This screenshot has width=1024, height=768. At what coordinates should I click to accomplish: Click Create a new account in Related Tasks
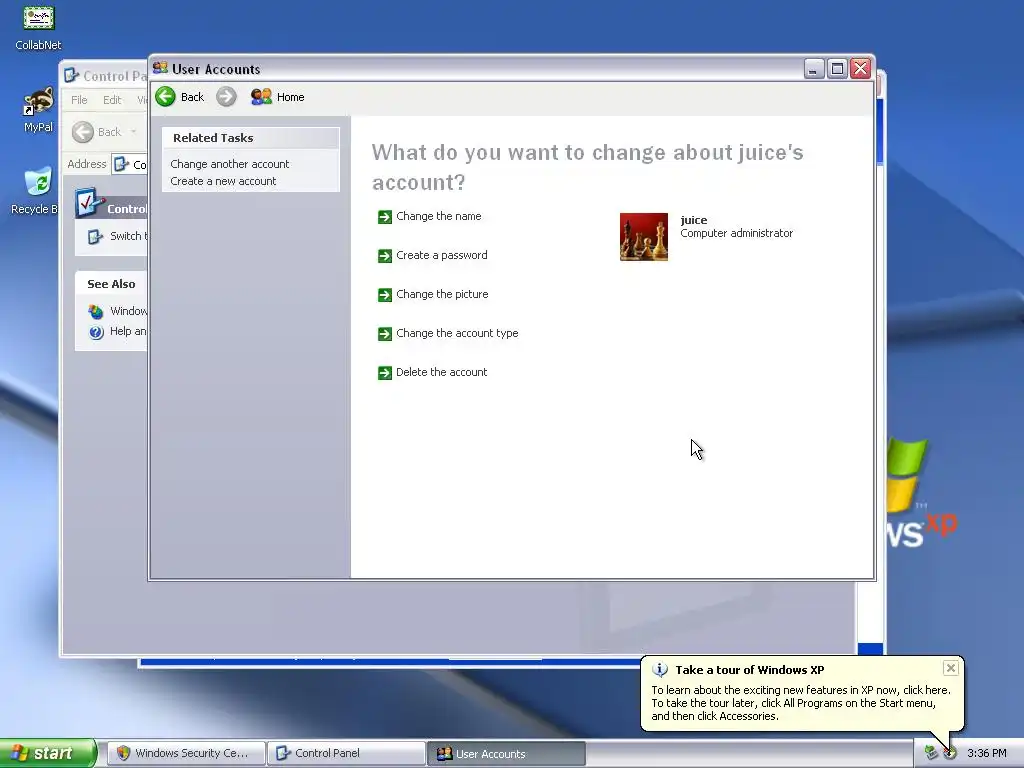pyautogui.click(x=223, y=181)
